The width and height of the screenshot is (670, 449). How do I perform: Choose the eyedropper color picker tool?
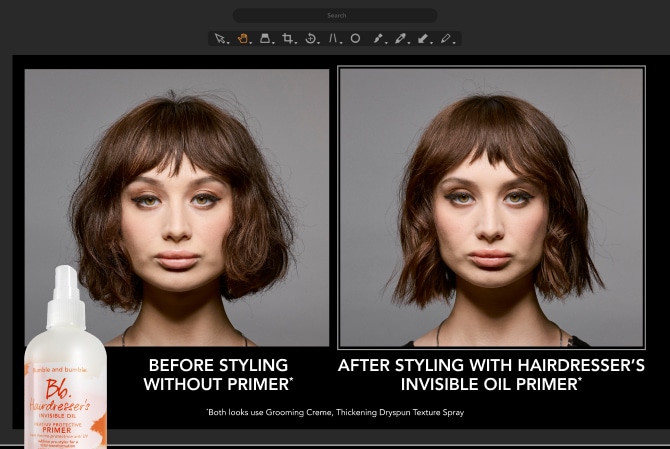tap(400, 39)
